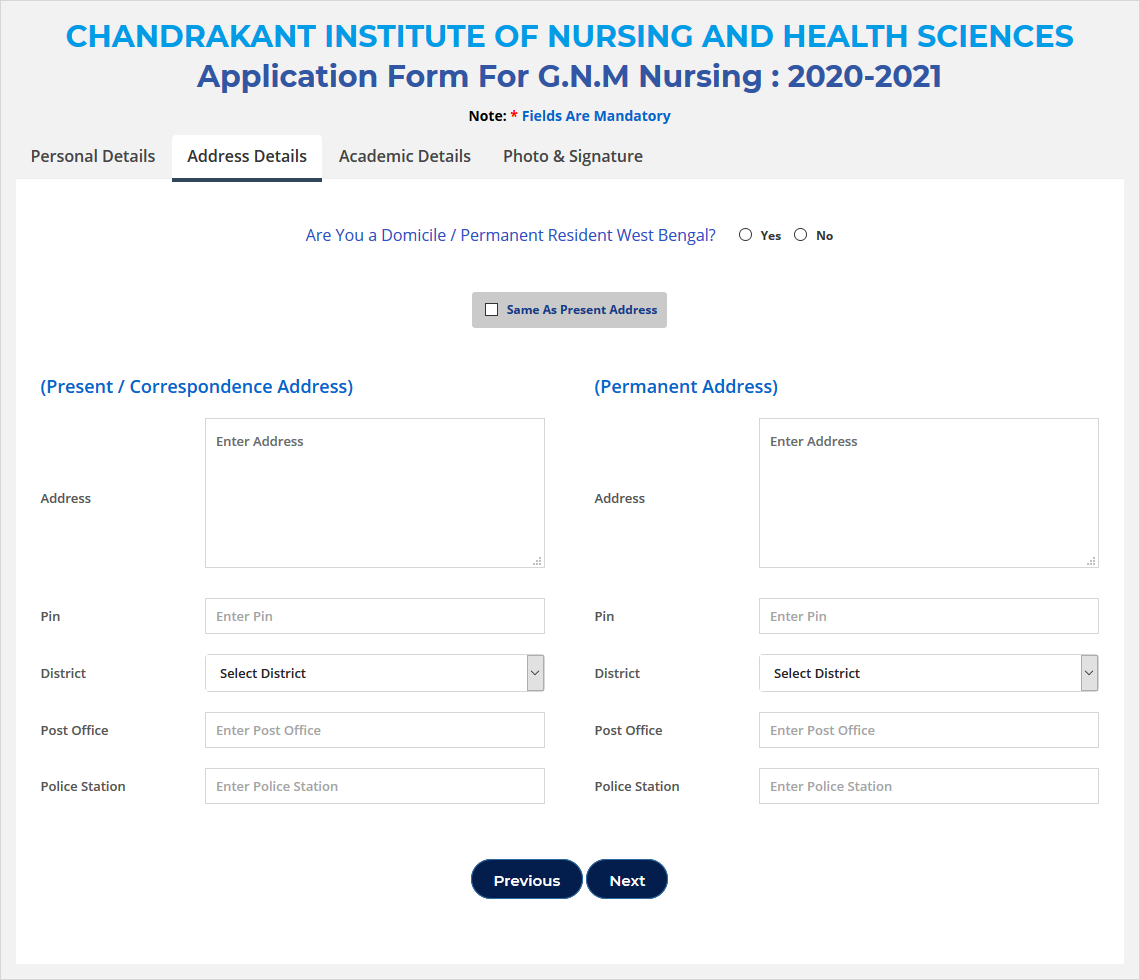Viewport: 1140px width, 980px height.
Task: Open permanent address Select District dropdown
Action: (x=928, y=673)
